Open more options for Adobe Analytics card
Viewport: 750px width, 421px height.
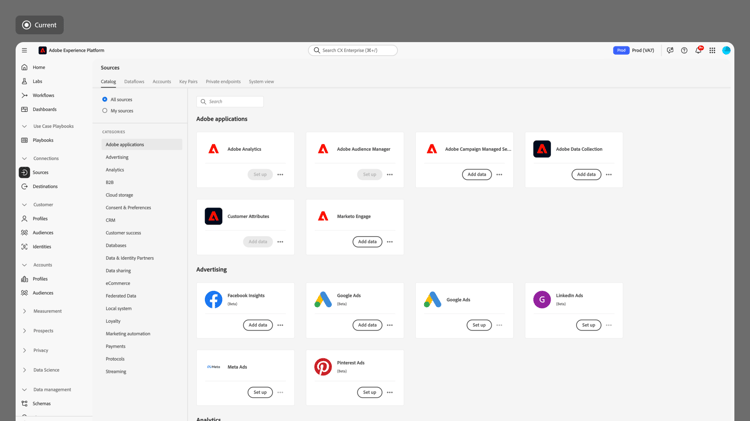280,175
